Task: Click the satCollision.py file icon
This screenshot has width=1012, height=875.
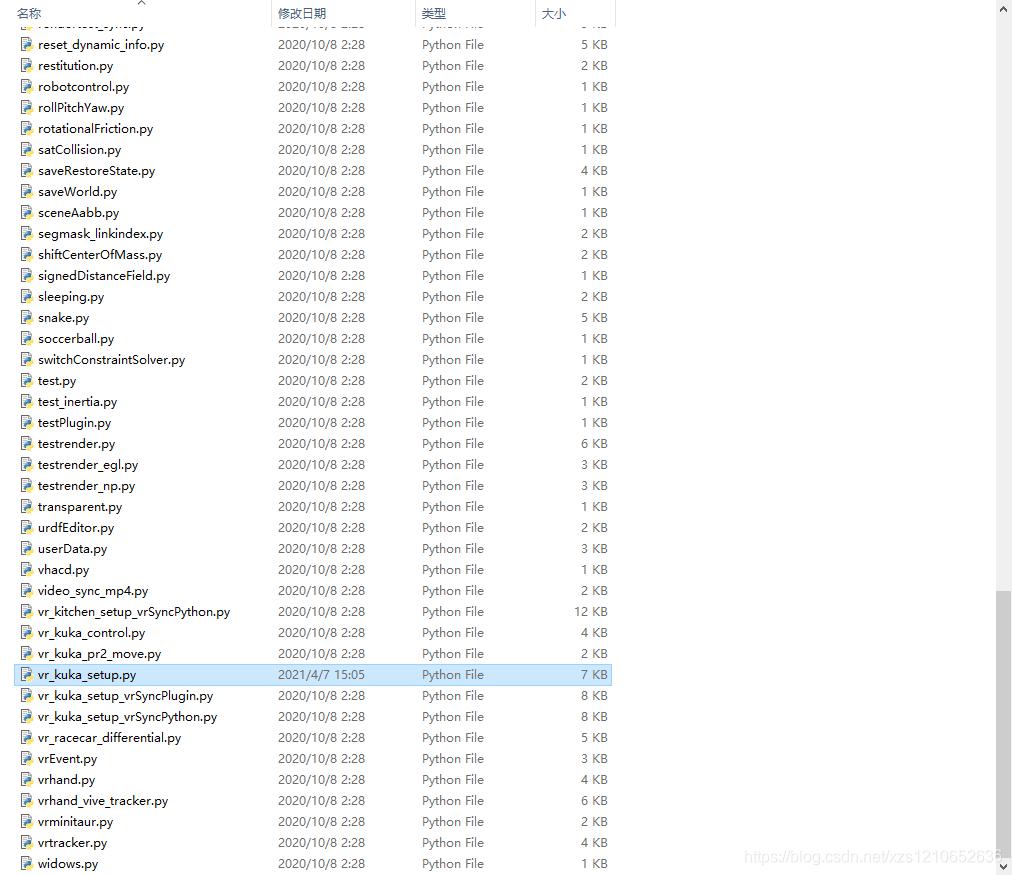Action: pyautogui.click(x=26, y=149)
